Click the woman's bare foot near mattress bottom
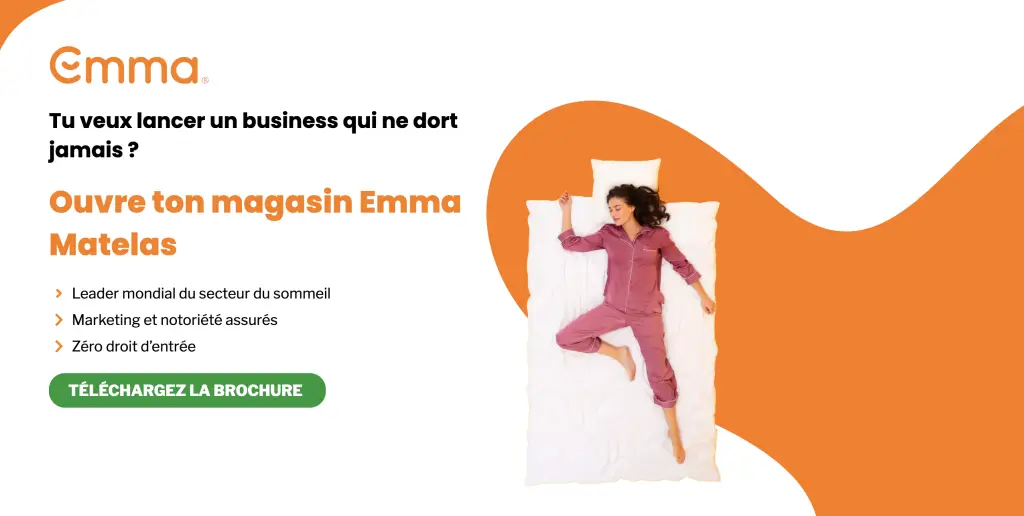 pyautogui.click(x=676, y=445)
